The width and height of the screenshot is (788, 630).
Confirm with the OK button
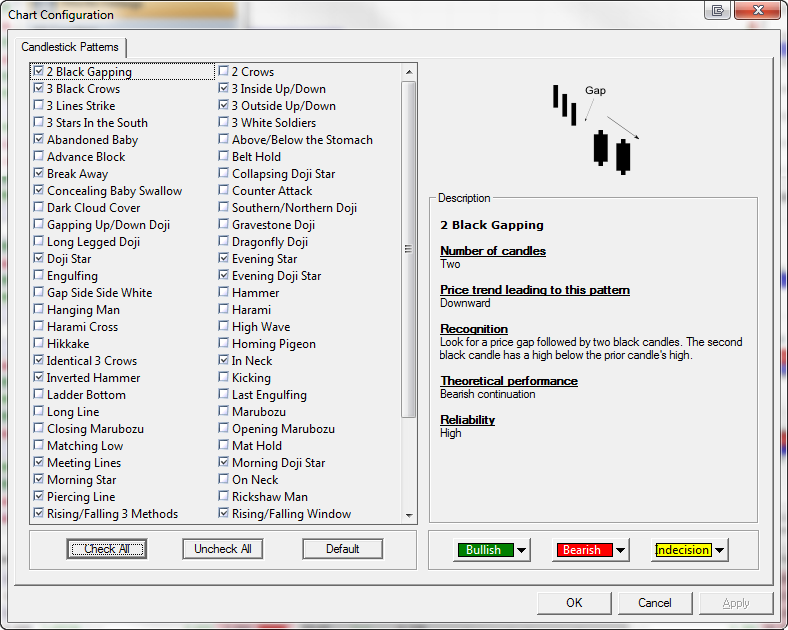[574, 603]
